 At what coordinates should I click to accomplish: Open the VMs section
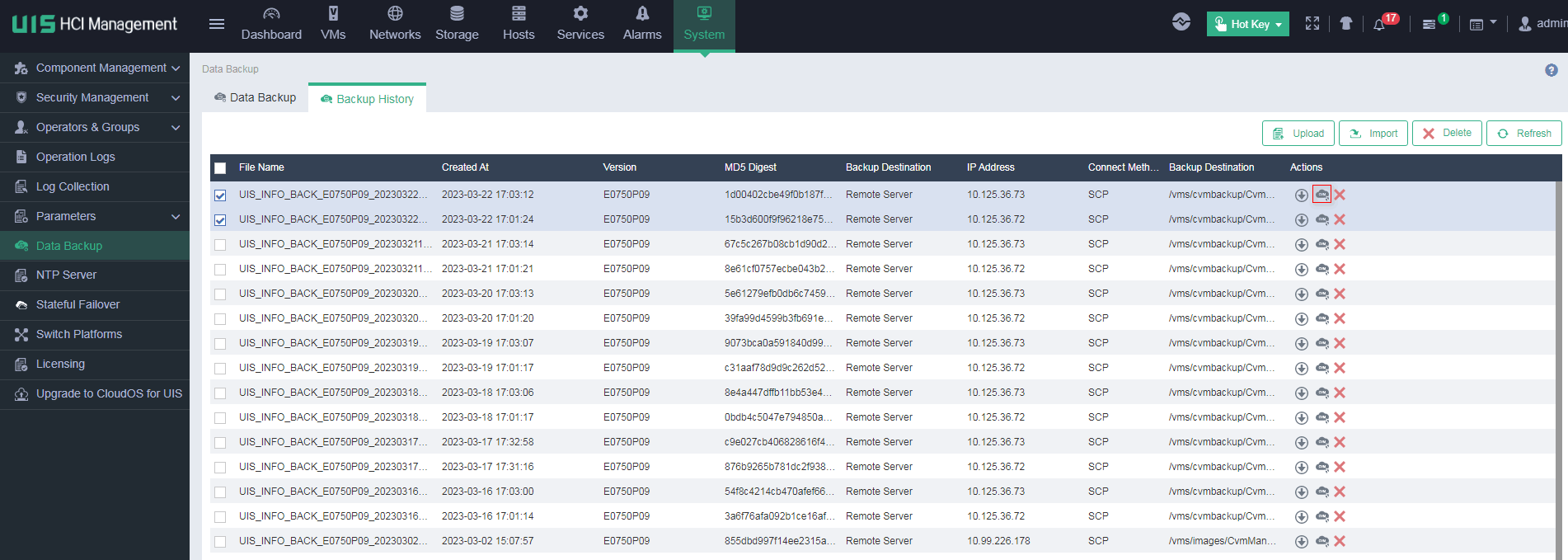click(x=333, y=25)
